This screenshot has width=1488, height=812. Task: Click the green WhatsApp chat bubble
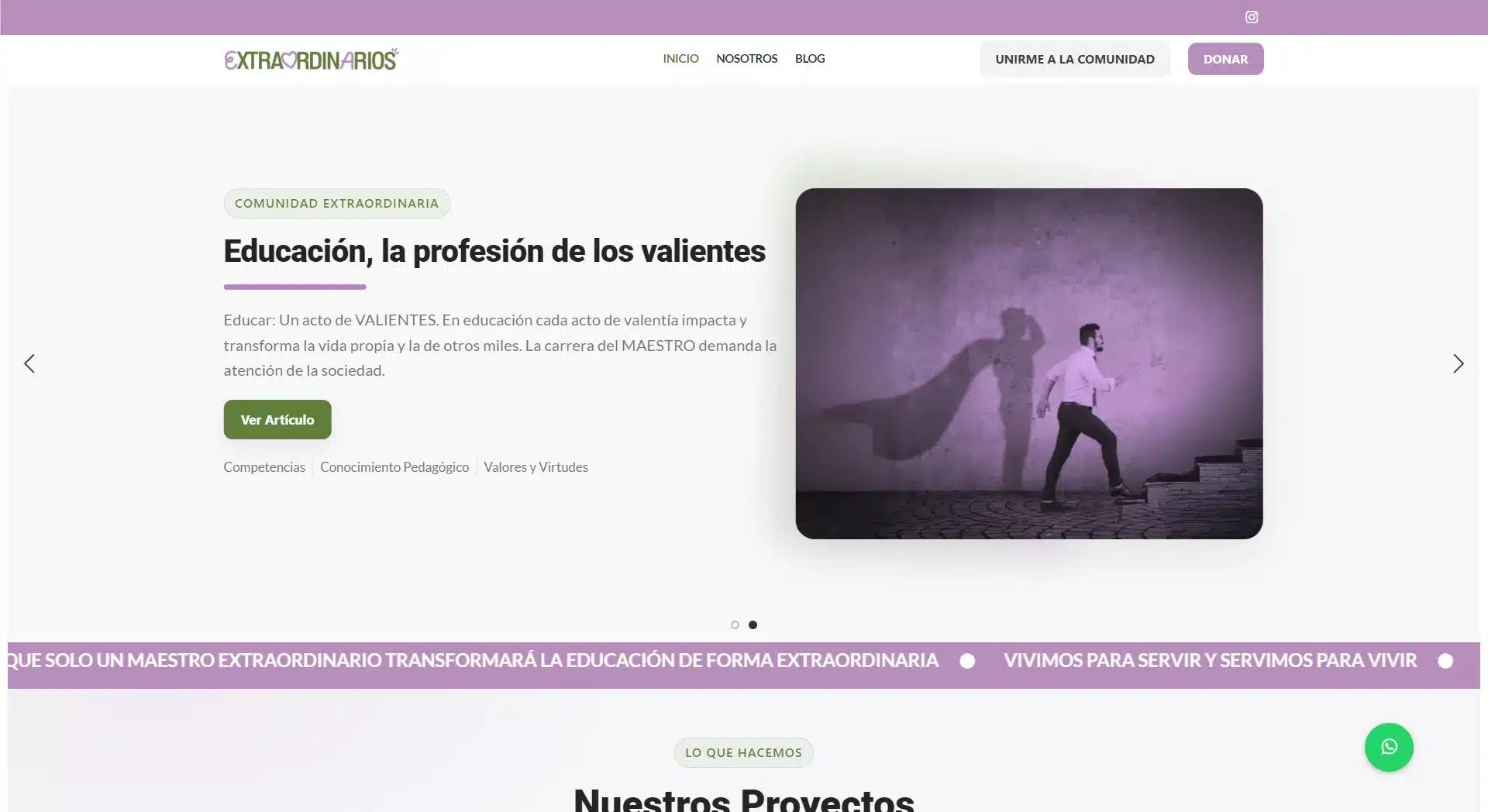(x=1389, y=746)
